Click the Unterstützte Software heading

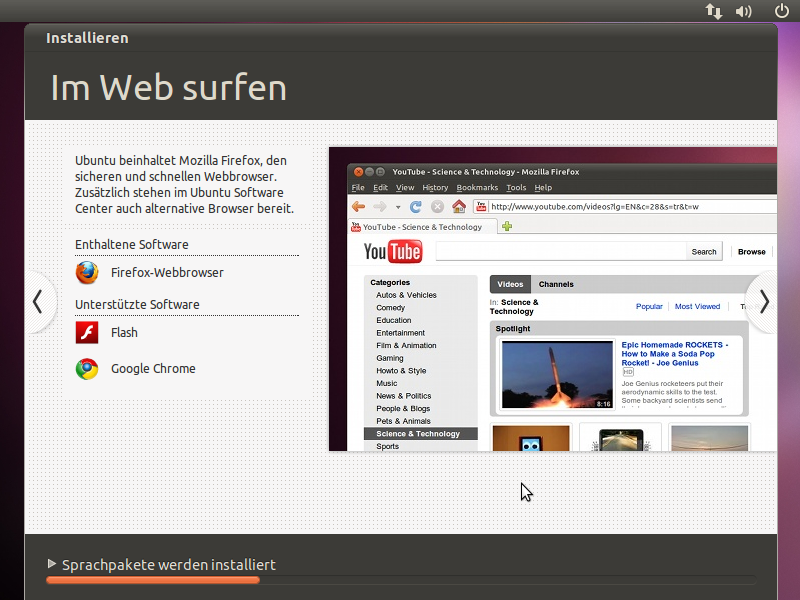point(137,305)
